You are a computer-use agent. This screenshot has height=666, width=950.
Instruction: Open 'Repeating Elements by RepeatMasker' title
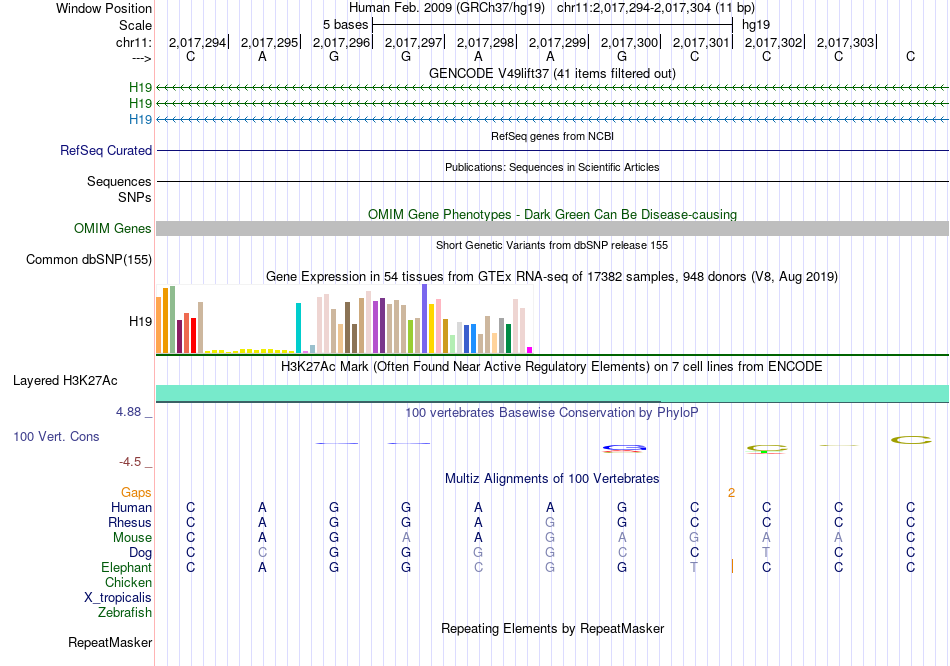[x=552, y=628]
